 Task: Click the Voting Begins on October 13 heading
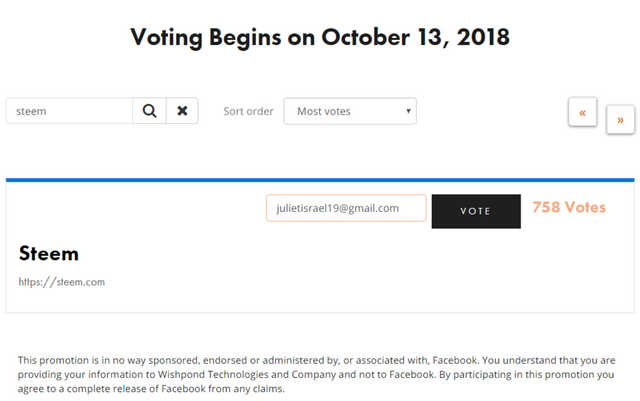pyautogui.click(x=320, y=37)
